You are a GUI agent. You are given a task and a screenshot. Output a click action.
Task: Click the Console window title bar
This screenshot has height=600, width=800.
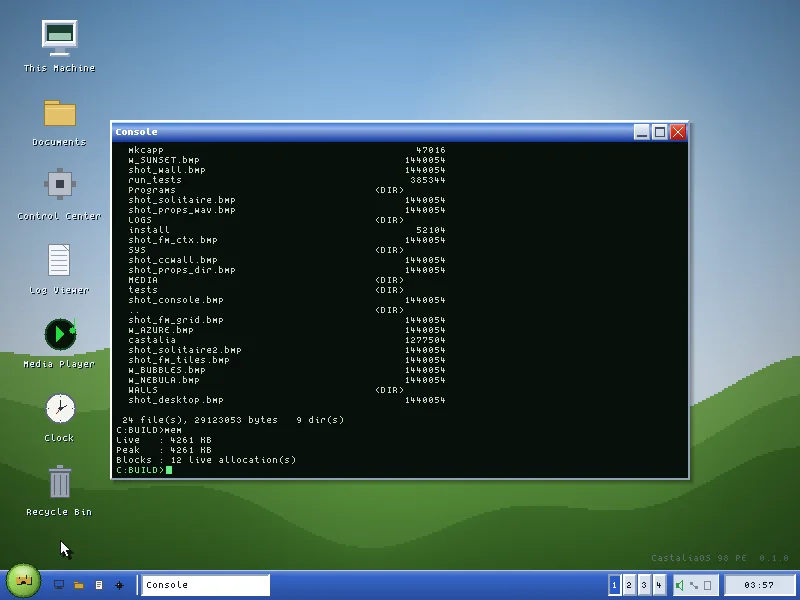click(372, 132)
